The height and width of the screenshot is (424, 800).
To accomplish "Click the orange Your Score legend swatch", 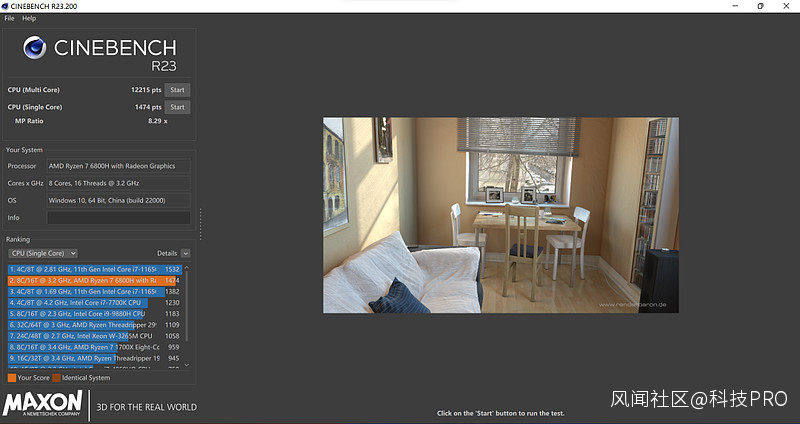I will [x=12, y=378].
